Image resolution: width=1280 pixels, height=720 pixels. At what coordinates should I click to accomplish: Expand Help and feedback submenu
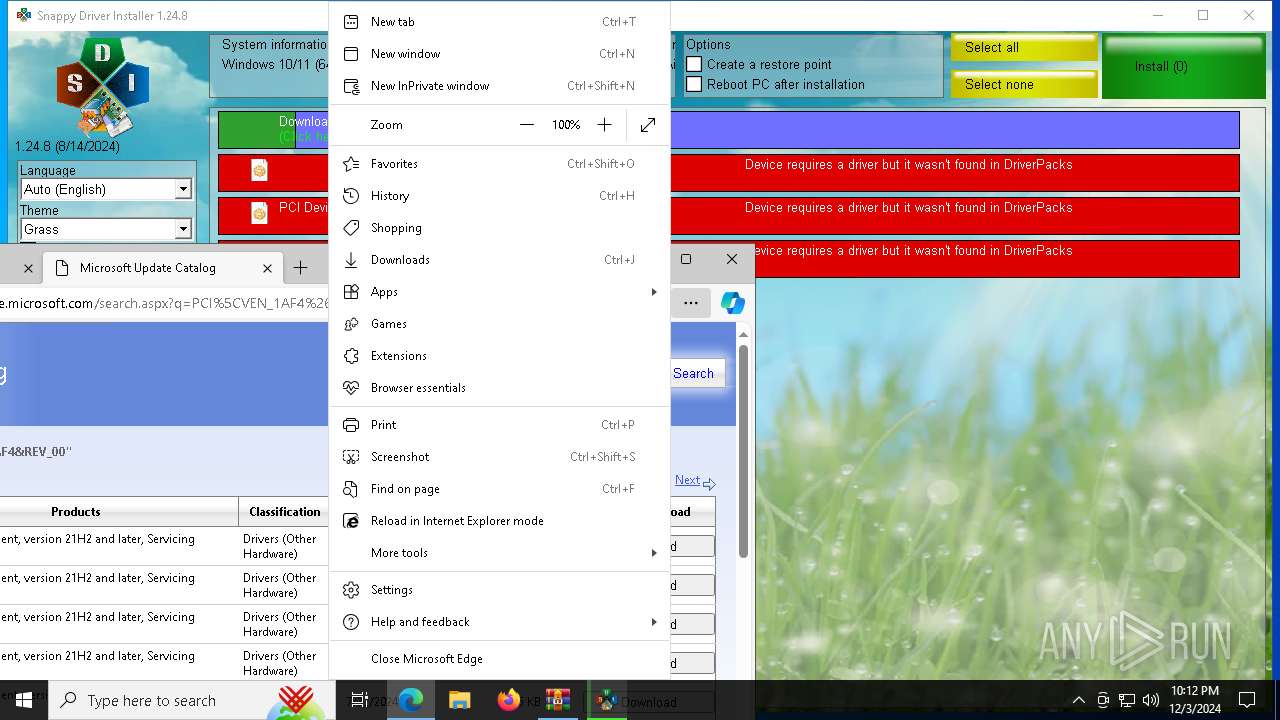(x=499, y=622)
